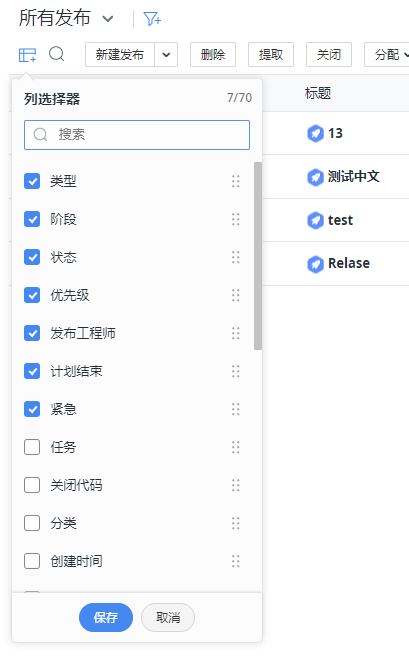Image resolution: width=409 pixels, height=664 pixels.
Task: Cancel column selection with 取消 button
Action: (x=168, y=617)
